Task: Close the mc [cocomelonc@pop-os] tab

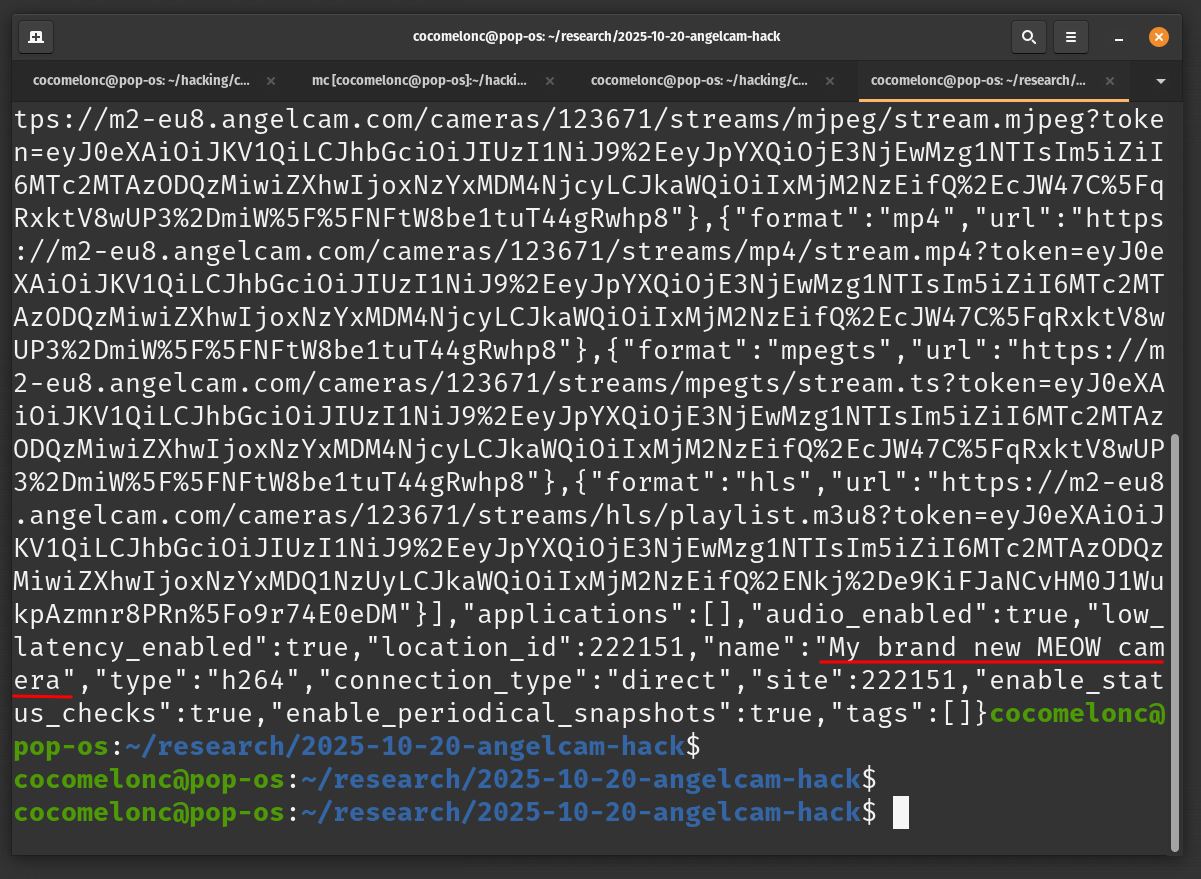Action: (551, 80)
